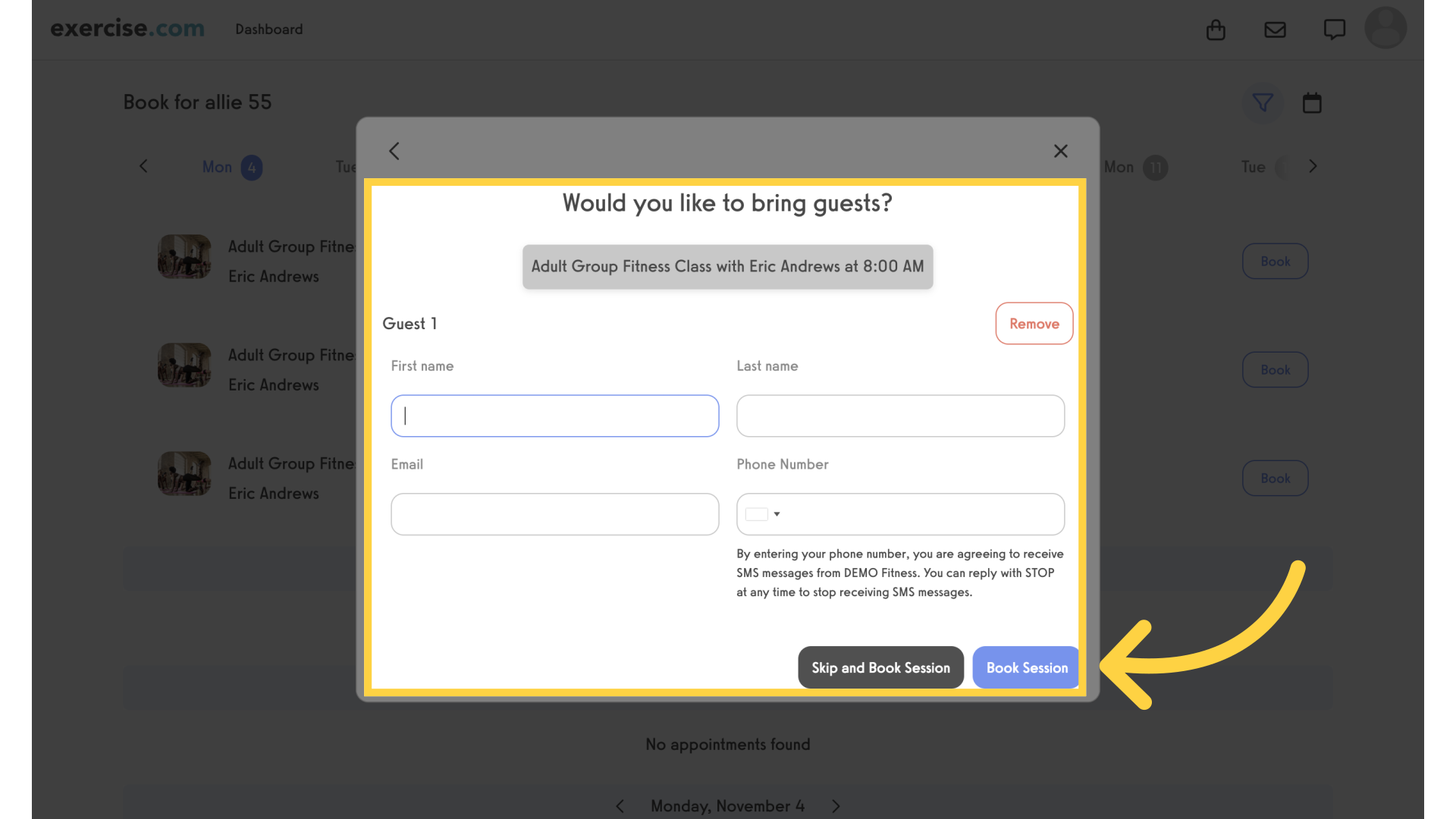The height and width of the screenshot is (819, 1456).
Task: Click the Dashboard menu item
Action: (269, 29)
